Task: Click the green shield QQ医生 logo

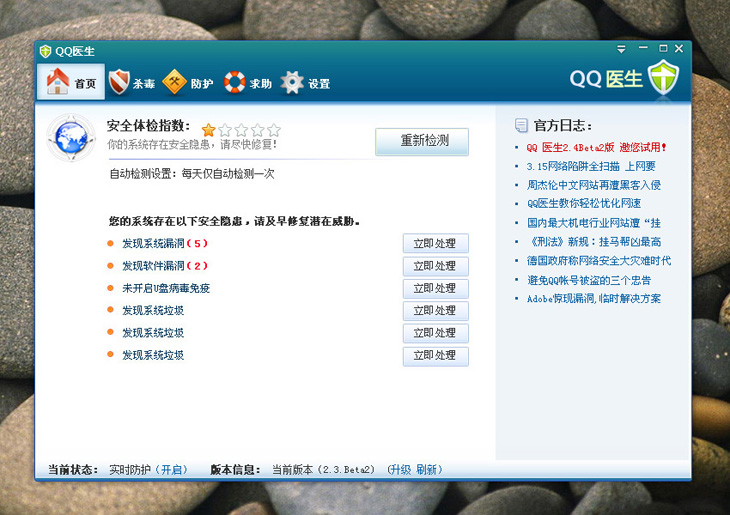Action: pos(664,77)
